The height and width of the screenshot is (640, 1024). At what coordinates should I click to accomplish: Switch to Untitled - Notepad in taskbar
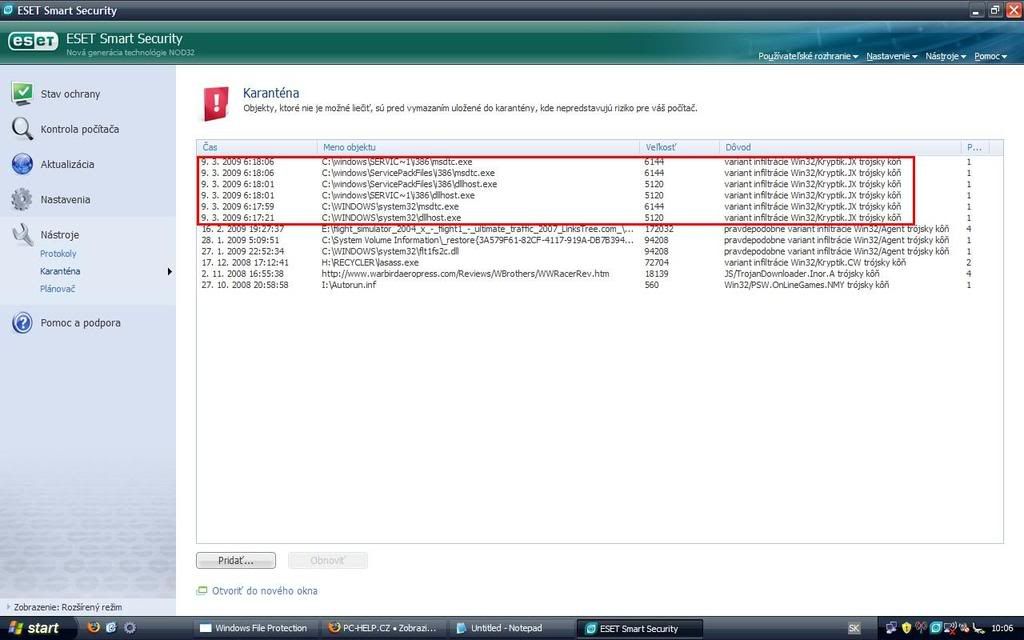click(510, 628)
